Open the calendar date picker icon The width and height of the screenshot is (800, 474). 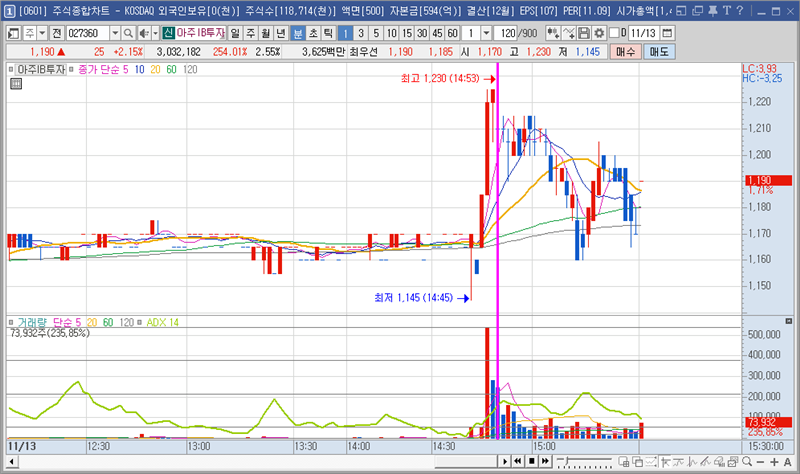[667, 33]
